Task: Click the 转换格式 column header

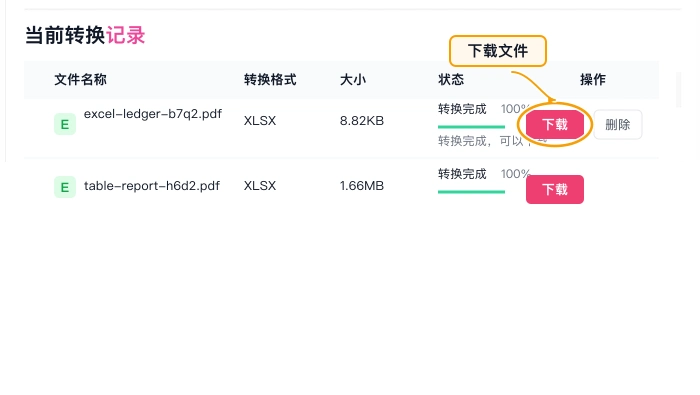Action: point(270,80)
